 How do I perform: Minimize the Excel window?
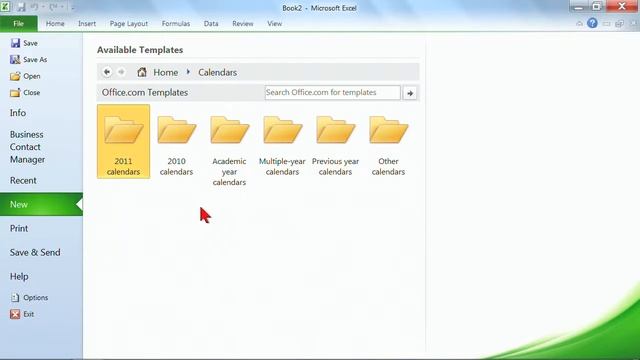tap(578, 7)
